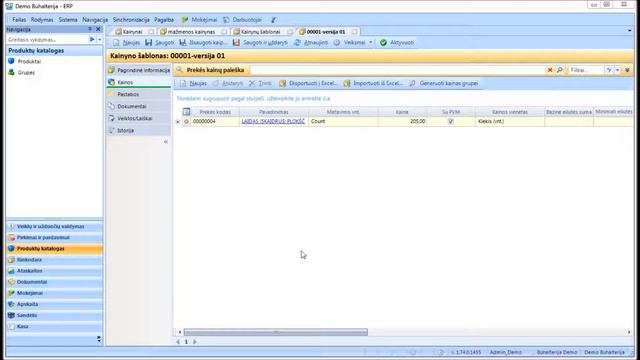Image resolution: width=640 pixels, height=360 pixels.
Task: Click in the Prekės kainų paieška search field
Action: (397, 70)
